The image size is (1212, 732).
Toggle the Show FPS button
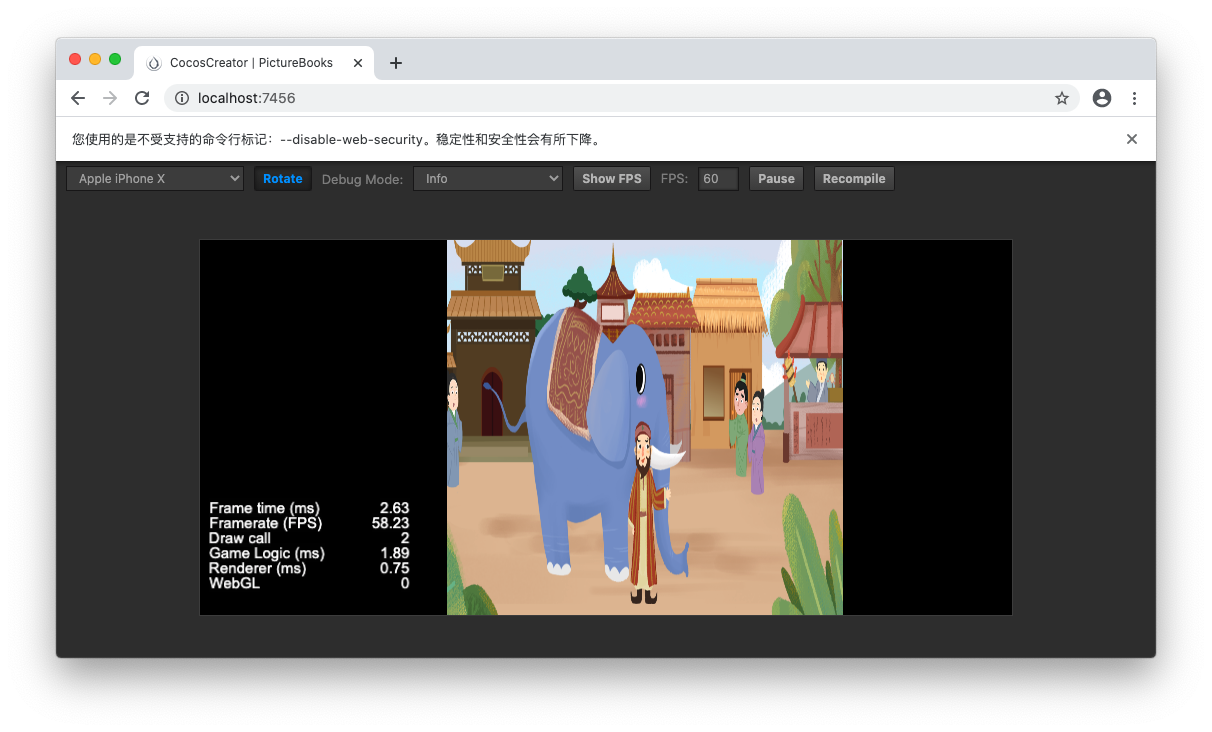click(x=612, y=179)
